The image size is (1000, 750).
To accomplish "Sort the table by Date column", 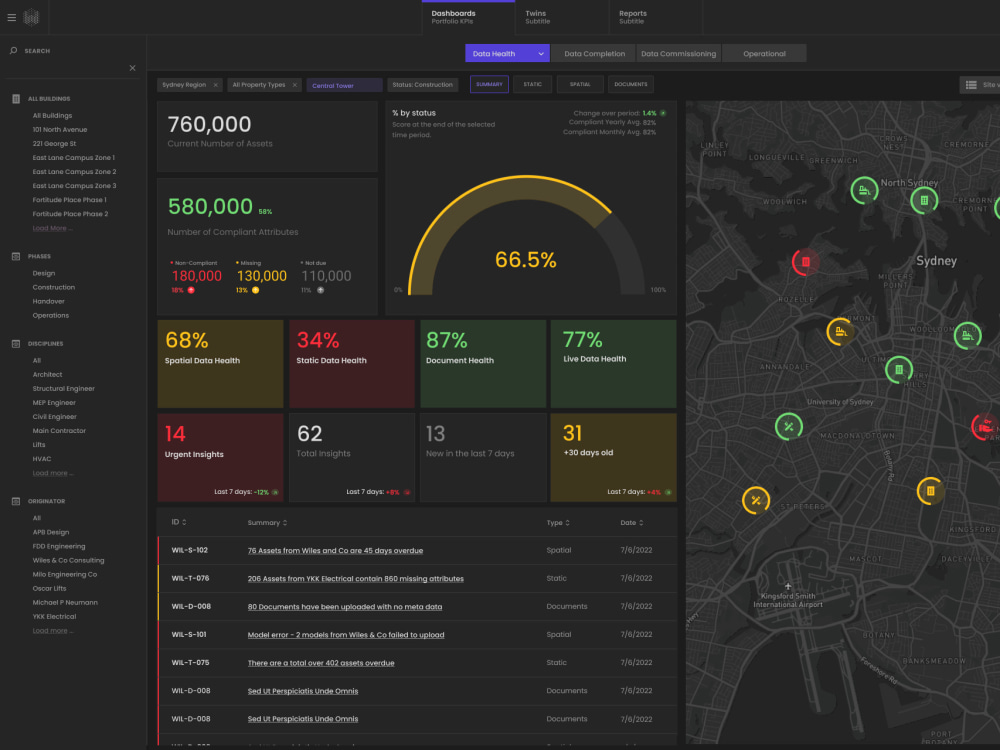I will 631,523.
